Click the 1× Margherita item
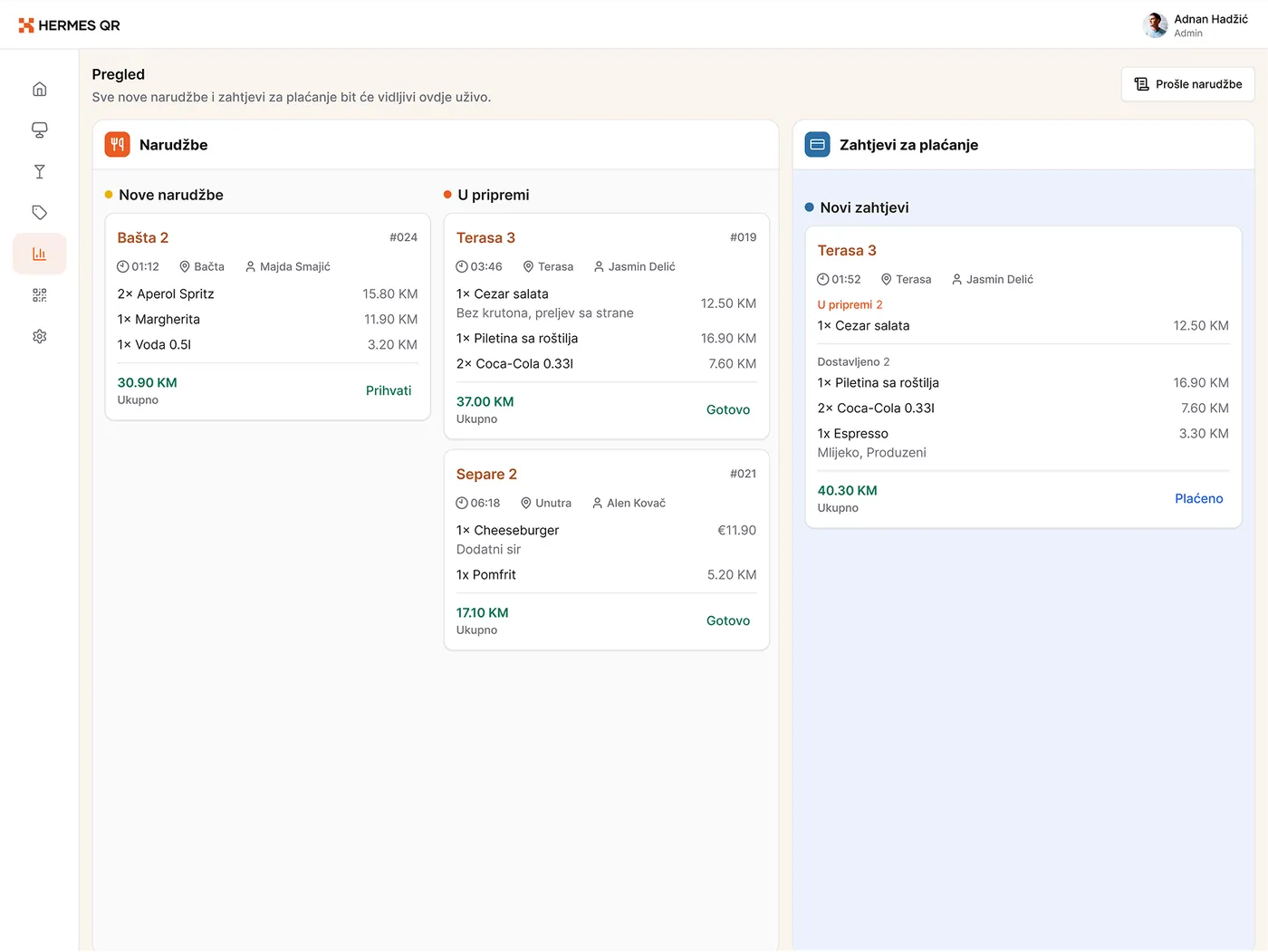Viewport: 1268px width, 952px height. (158, 319)
